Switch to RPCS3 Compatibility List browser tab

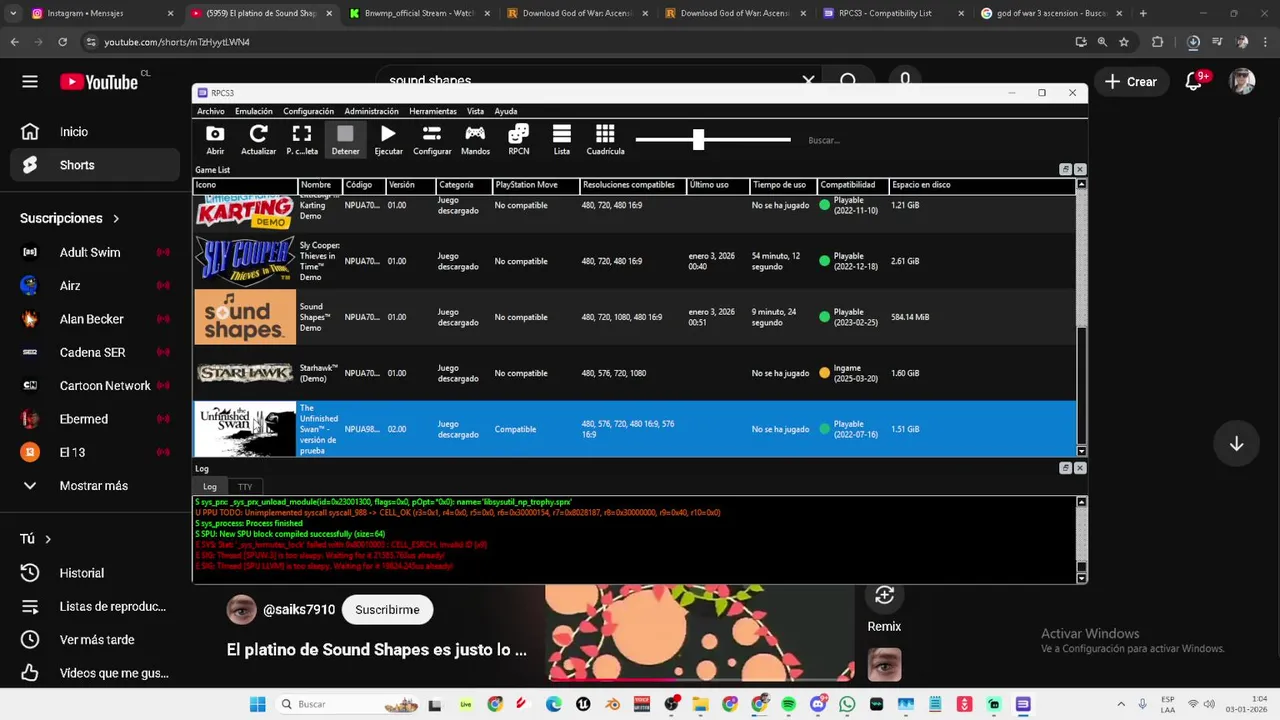[x=893, y=14]
